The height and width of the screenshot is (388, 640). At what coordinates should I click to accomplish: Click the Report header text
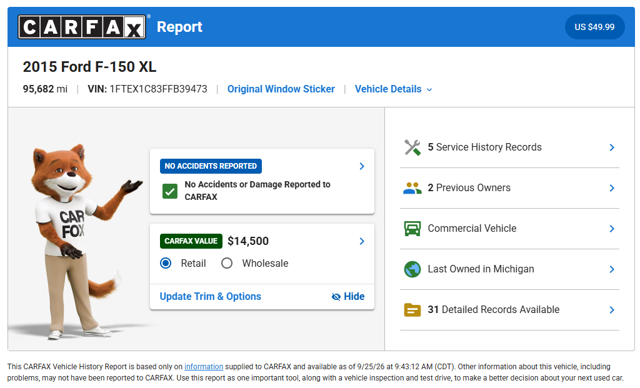point(180,27)
